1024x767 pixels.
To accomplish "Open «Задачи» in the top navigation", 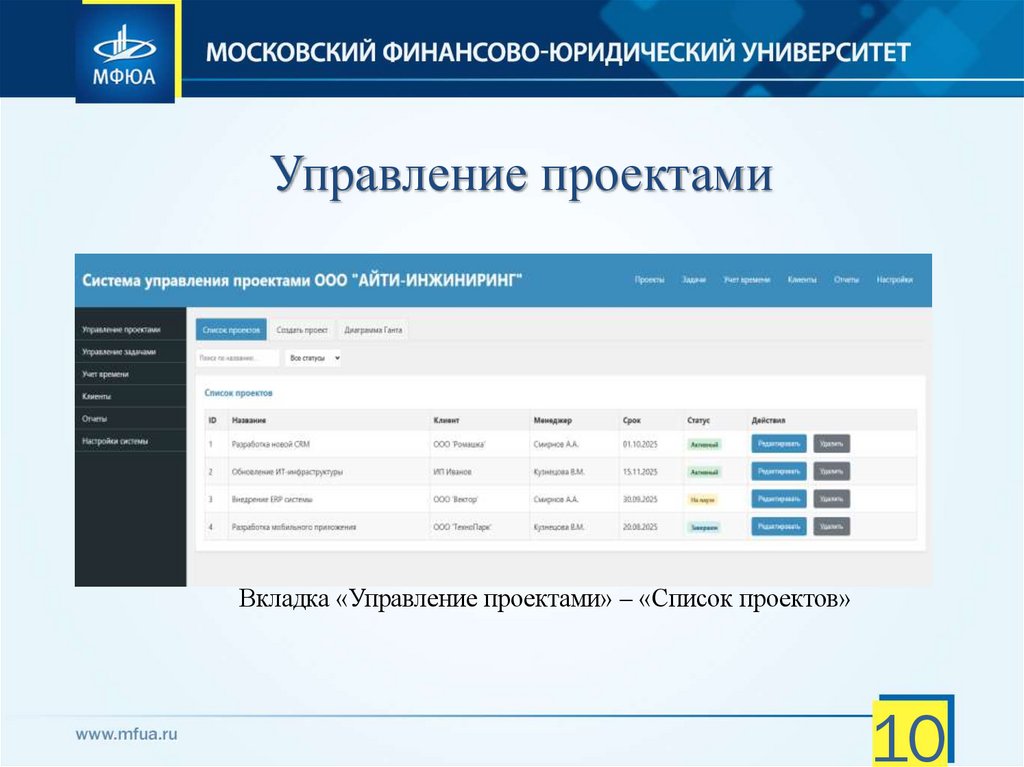I will tap(692, 280).
